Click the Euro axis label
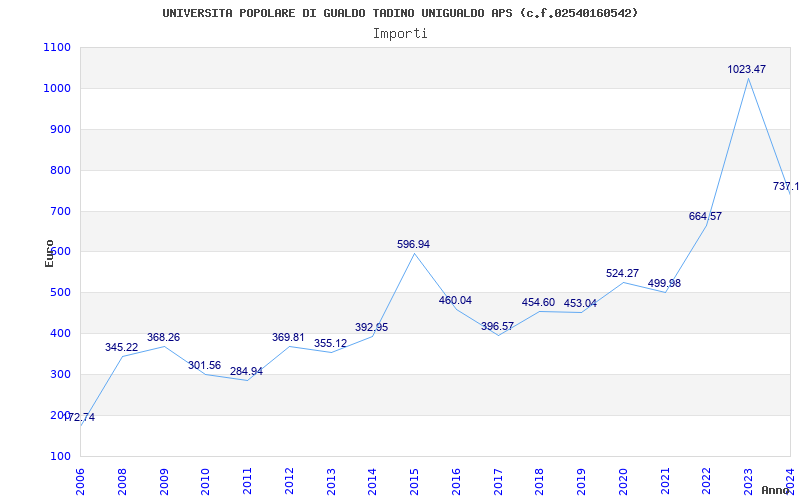This screenshot has width=800, height=500. tap(49, 253)
